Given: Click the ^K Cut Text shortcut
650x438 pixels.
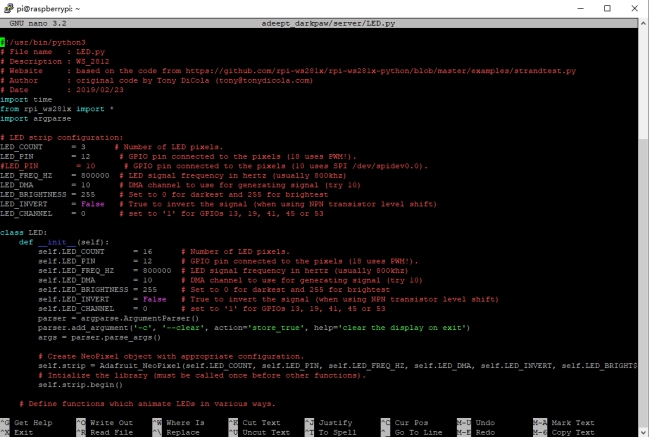Looking at the screenshot, I should [x=255, y=423].
